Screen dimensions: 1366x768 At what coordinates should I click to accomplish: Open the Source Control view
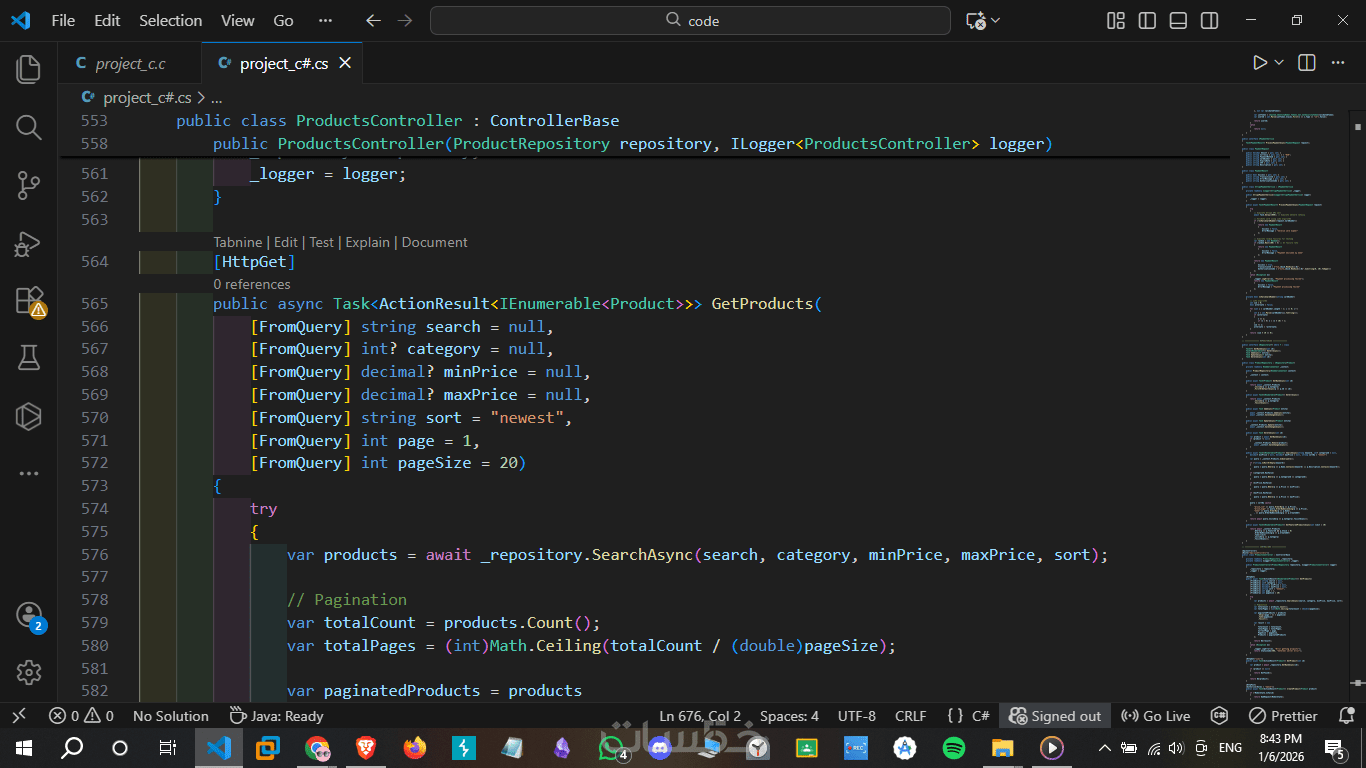point(28,185)
